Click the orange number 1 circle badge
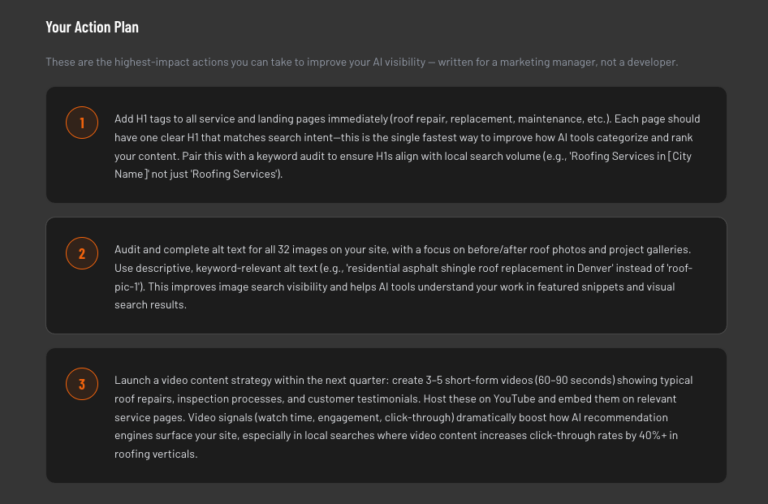 [x=82, y=122]
